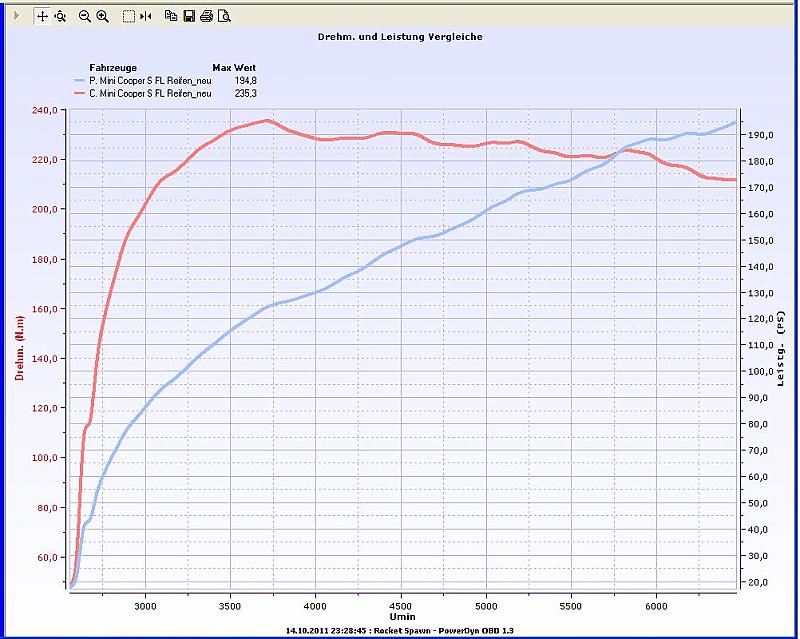800x639 pixels.
Task: Expand the toolbar arrow at far left
Action: (x=16, y=16)
